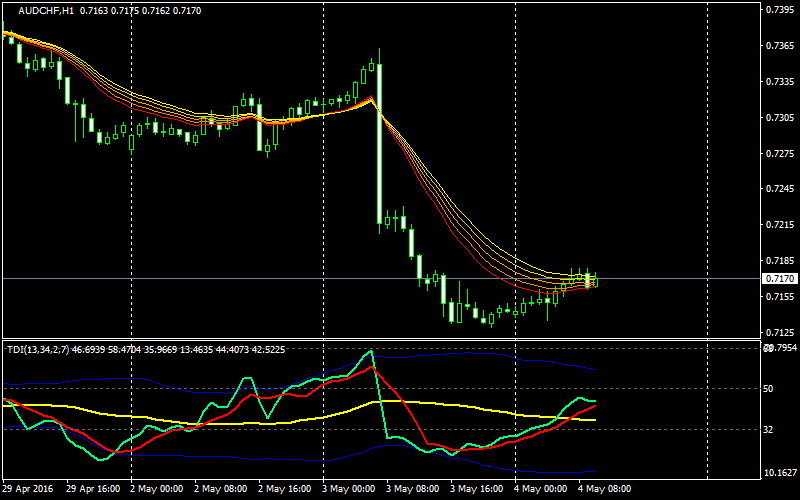800x500 pixels.
Task: Click the 10.1627 indicator scale minimum label
Action: pos(778,473)
